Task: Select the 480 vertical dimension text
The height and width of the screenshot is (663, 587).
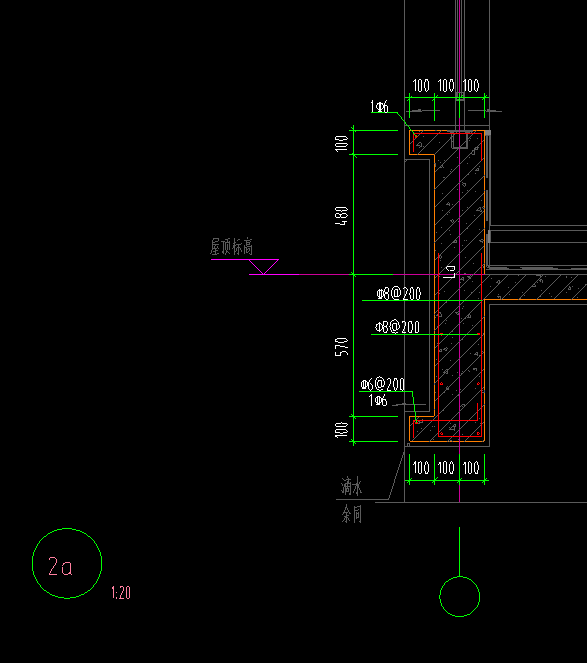Action: 342,216
